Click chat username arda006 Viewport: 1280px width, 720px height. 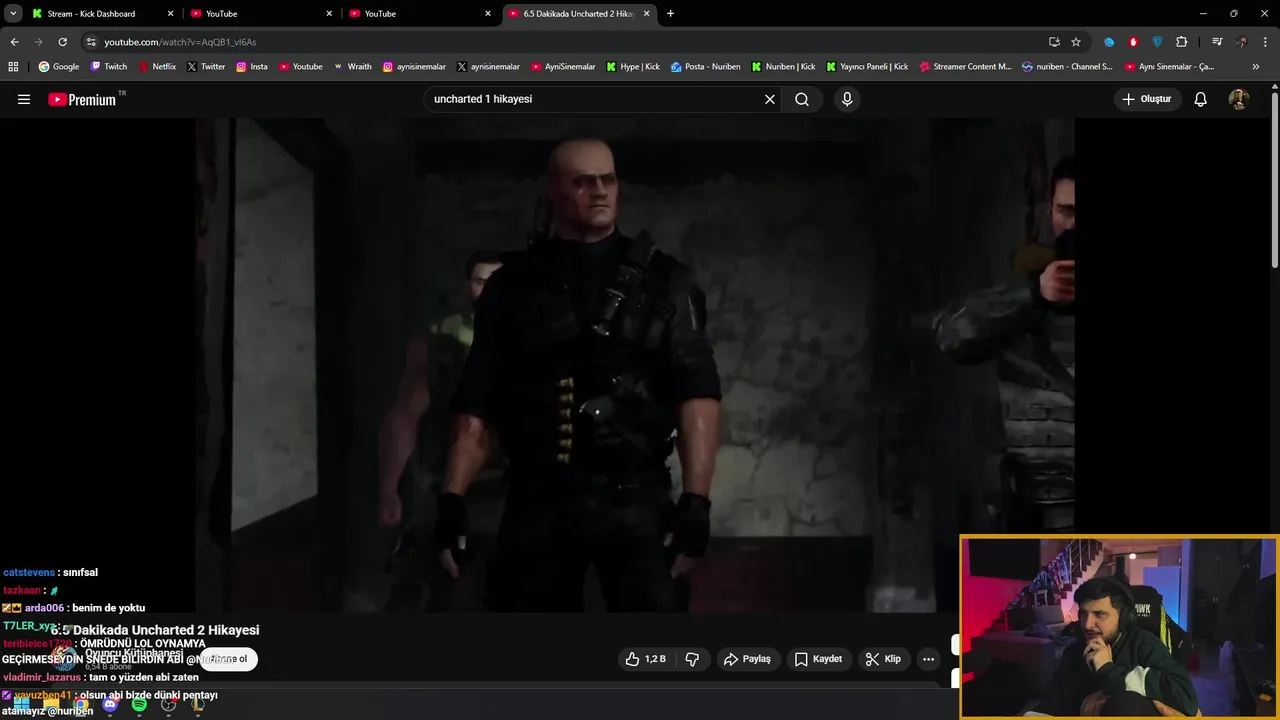44,608
